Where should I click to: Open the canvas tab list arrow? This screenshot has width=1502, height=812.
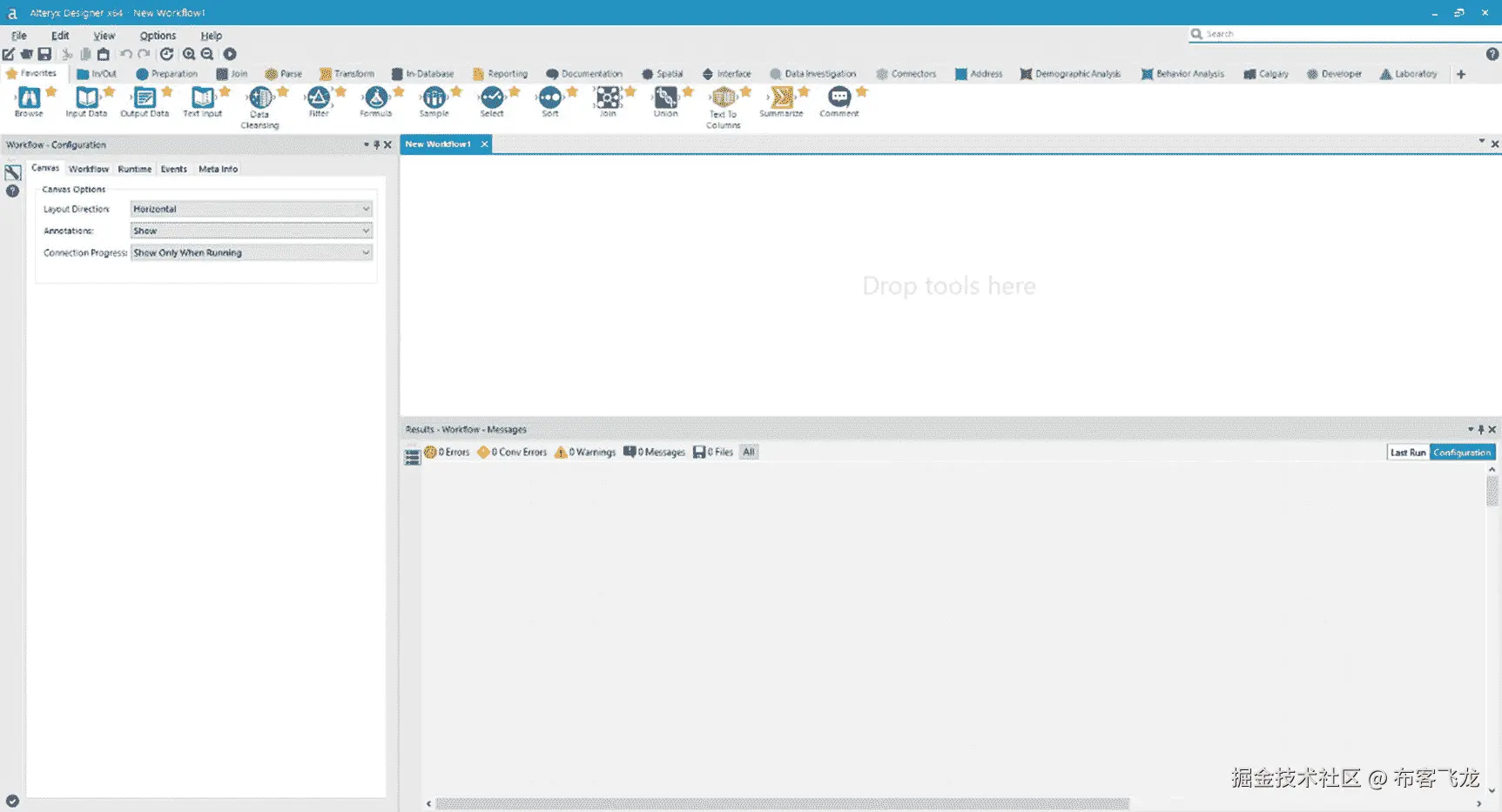1481,141
